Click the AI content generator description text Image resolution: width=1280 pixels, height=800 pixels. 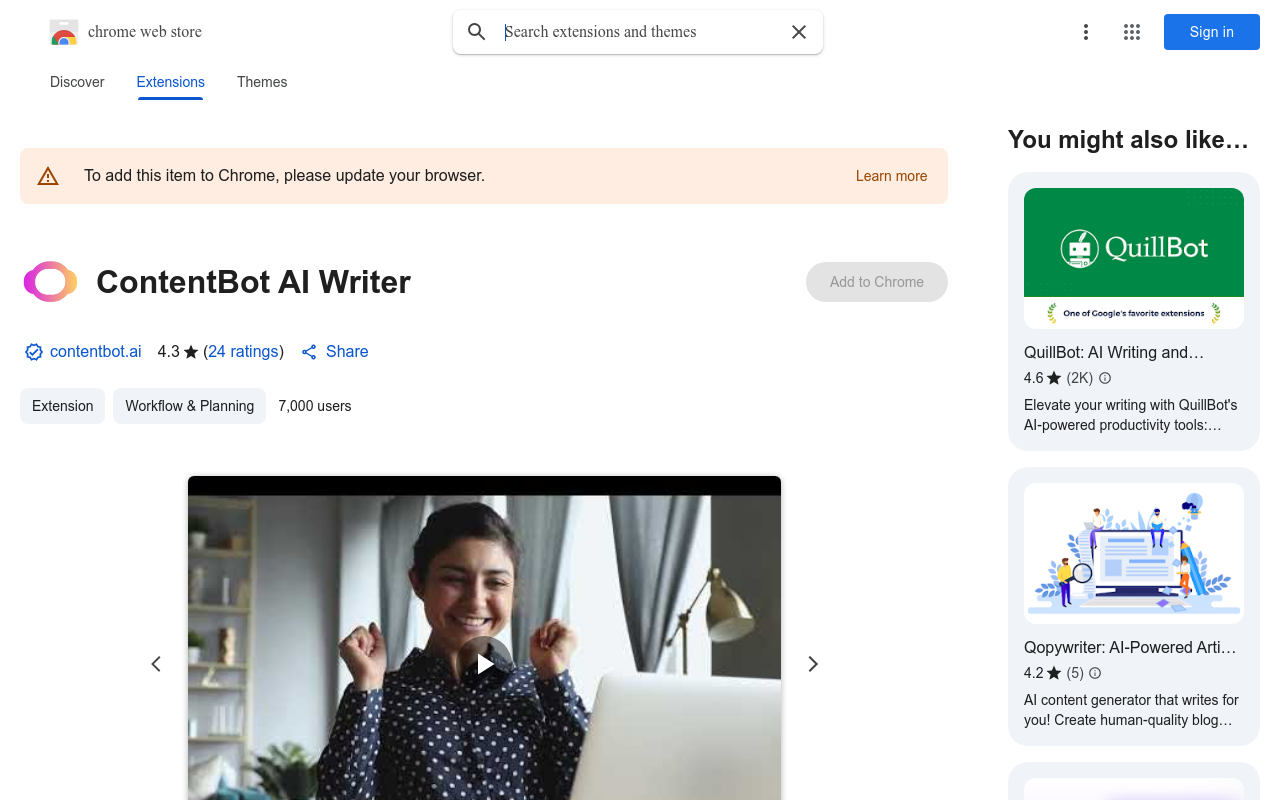point(1131,710)
